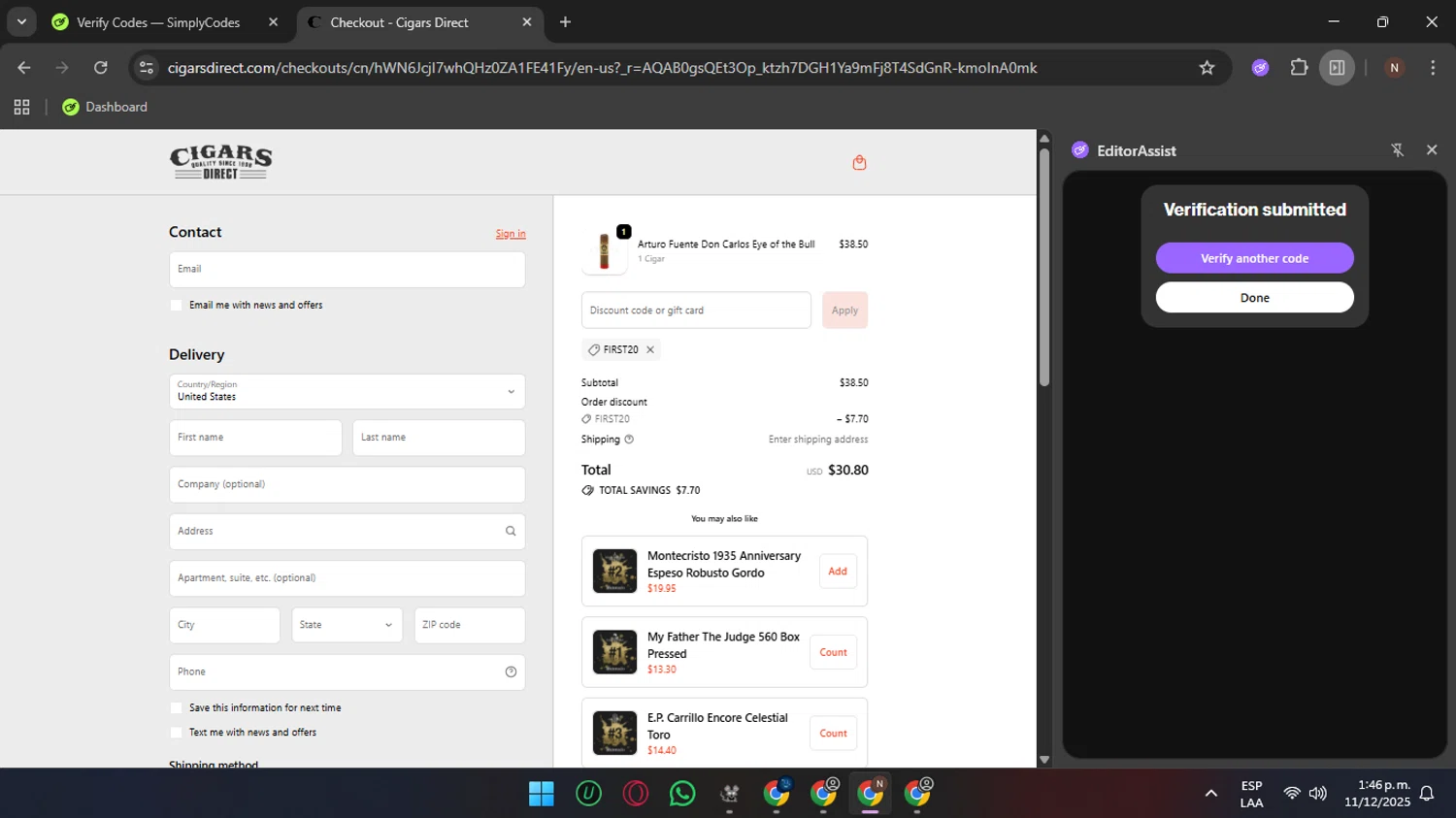Select the Checkout - Cigars Direct tab
Viewport: 1456px width, 818px height.
click(399, 22)
